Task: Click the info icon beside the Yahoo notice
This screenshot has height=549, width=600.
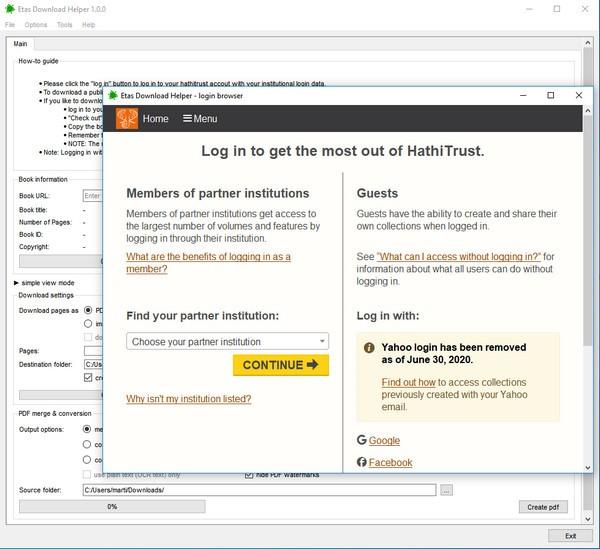Action: [x=369, y=348]
